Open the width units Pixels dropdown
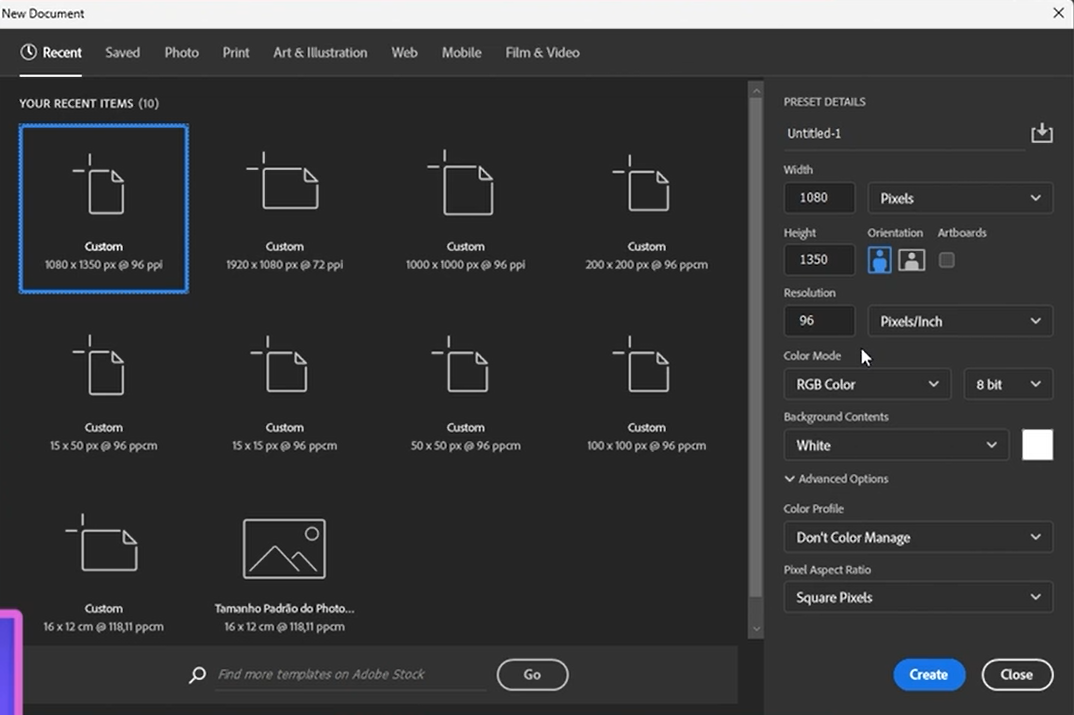This screenshot has width=1074, height=715. coord(960,198)
